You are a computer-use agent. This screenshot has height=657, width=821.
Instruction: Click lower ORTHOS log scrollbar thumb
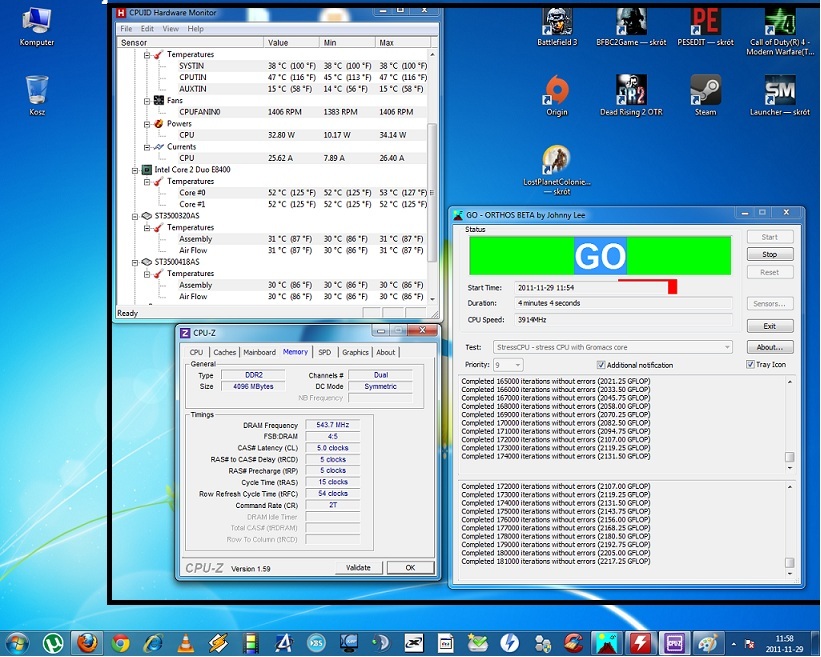click(x=790, y=562)
